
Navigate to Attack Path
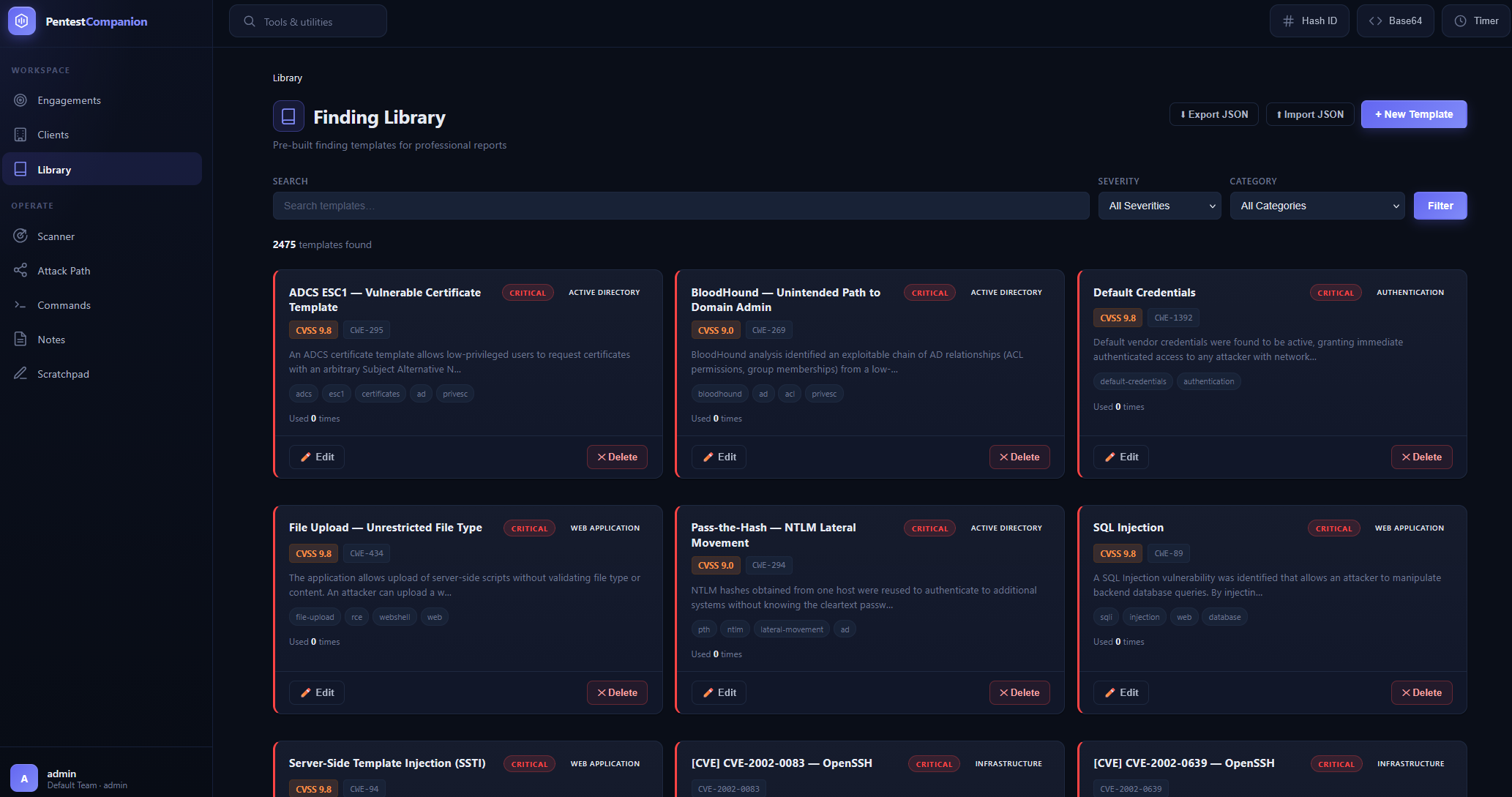pyautogui.click(x=102, y=270)
